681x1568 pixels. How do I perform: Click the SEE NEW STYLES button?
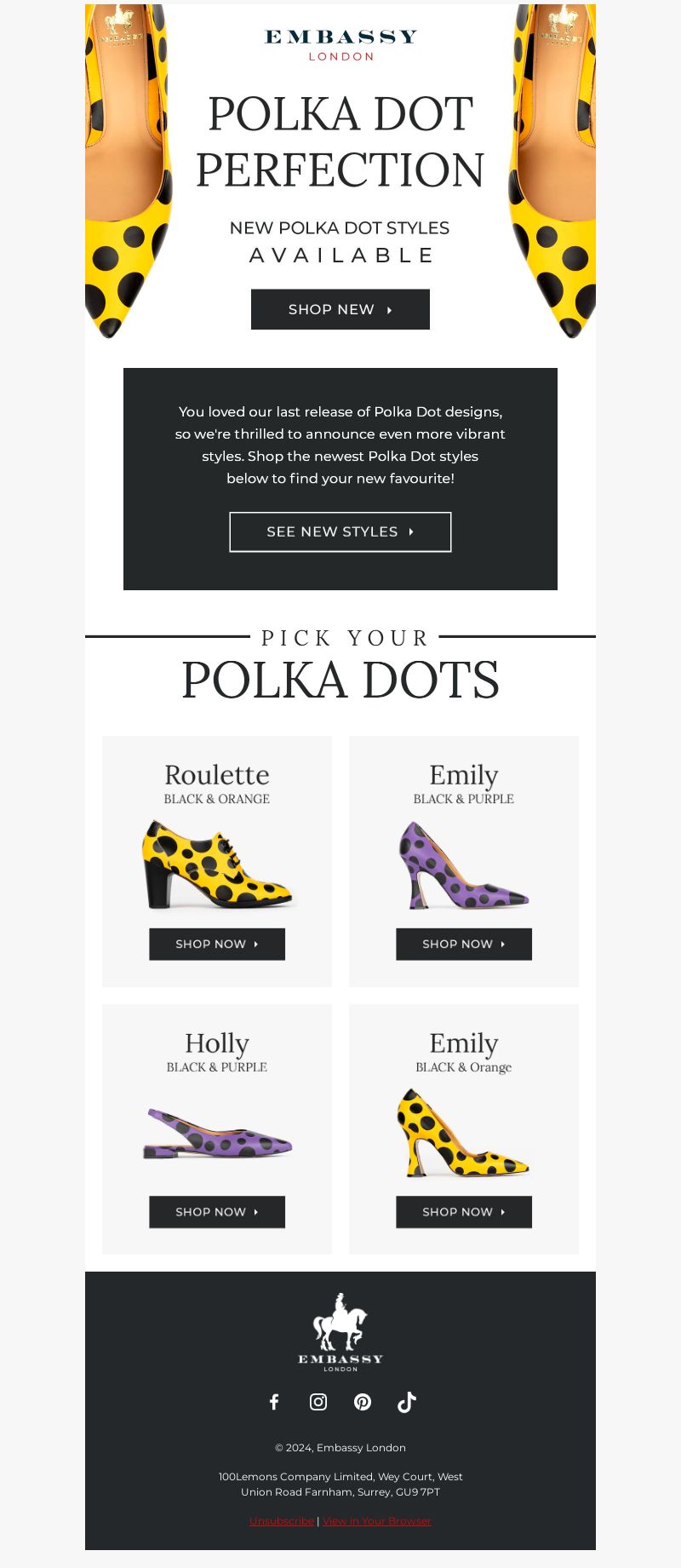click(340, 531)
